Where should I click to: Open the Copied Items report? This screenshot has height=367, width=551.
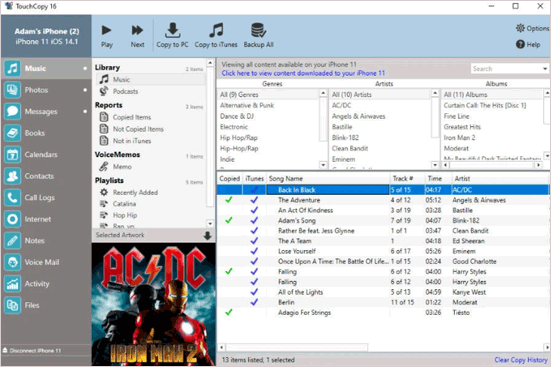pos(150,117)
